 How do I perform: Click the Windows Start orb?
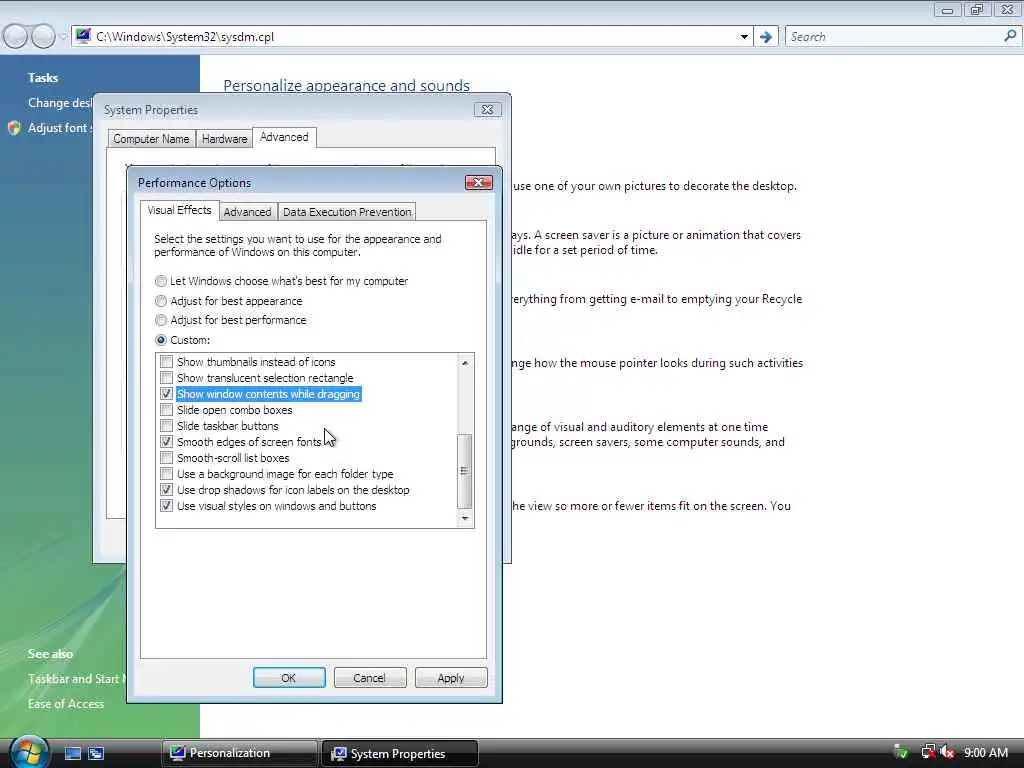29,751
